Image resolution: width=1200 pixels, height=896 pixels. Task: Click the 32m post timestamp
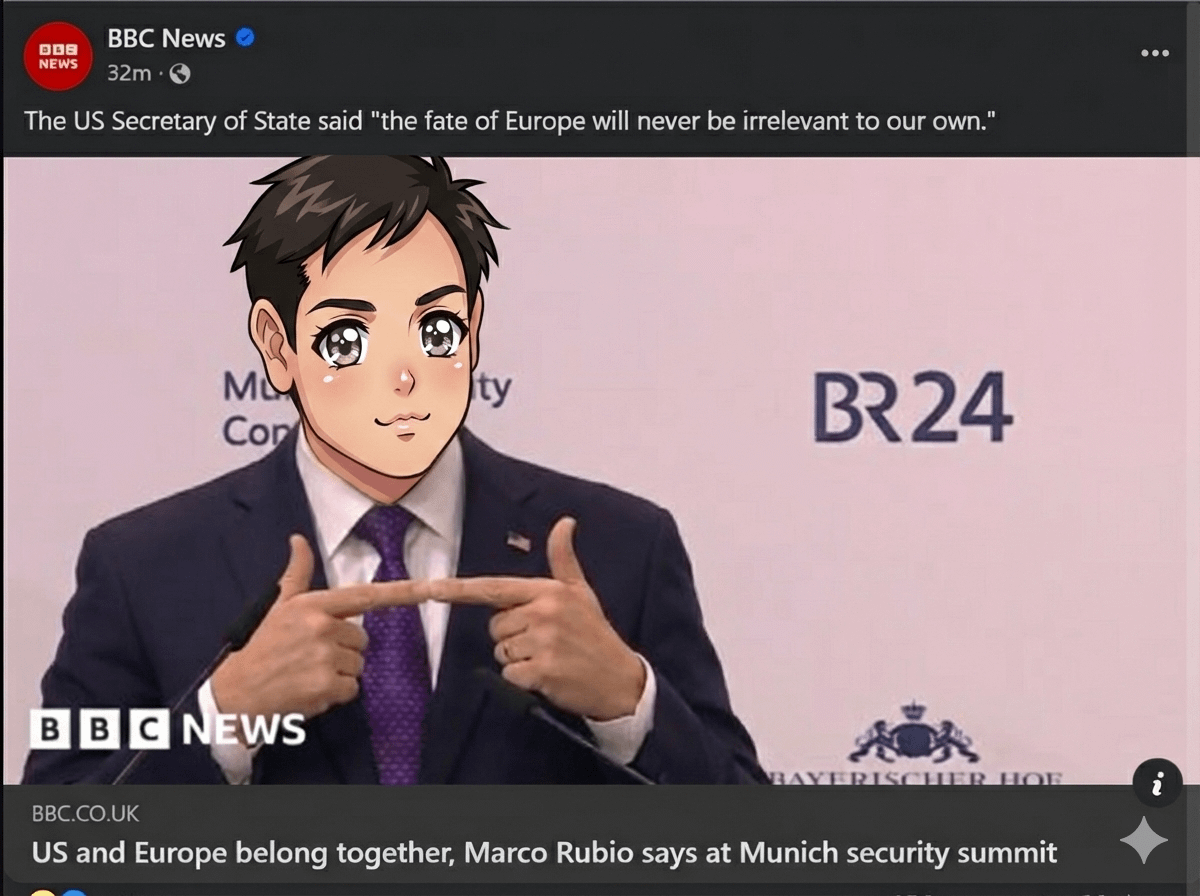click(129, 73)
